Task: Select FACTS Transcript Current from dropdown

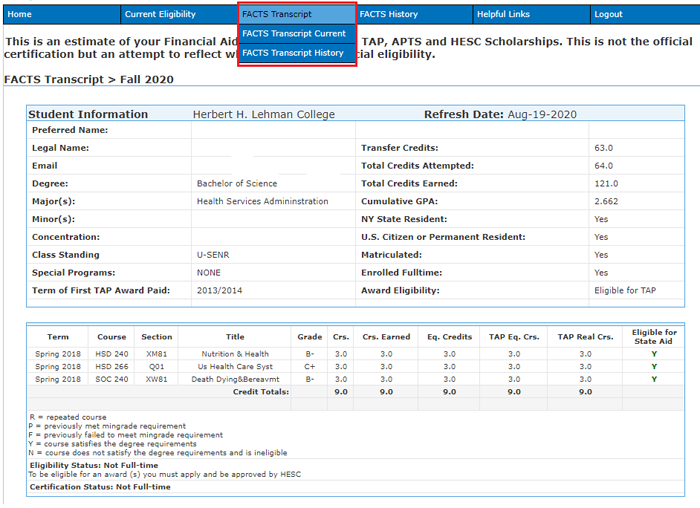Action: pyautogui.click(x=294, y=34)
